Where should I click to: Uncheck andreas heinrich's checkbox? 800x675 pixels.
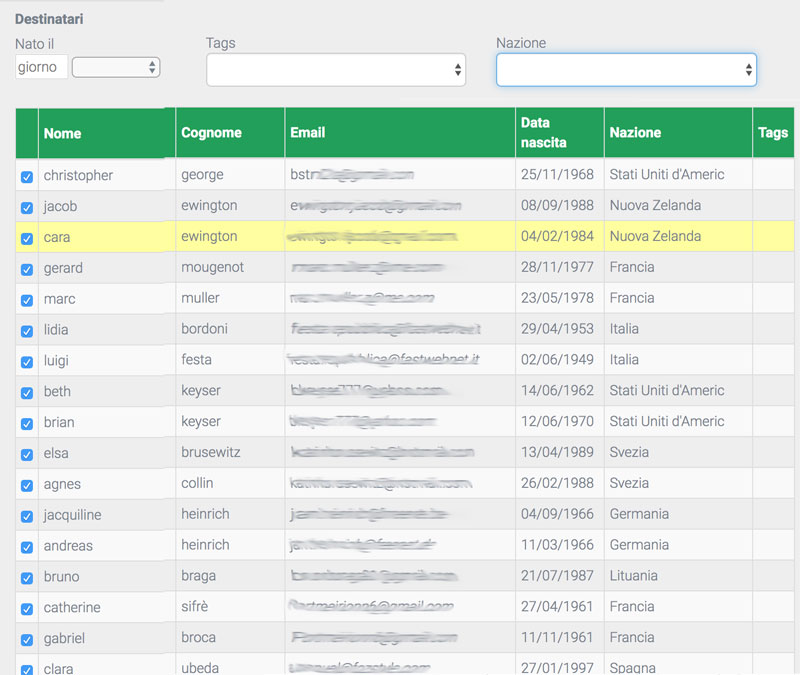click(27, 547)
